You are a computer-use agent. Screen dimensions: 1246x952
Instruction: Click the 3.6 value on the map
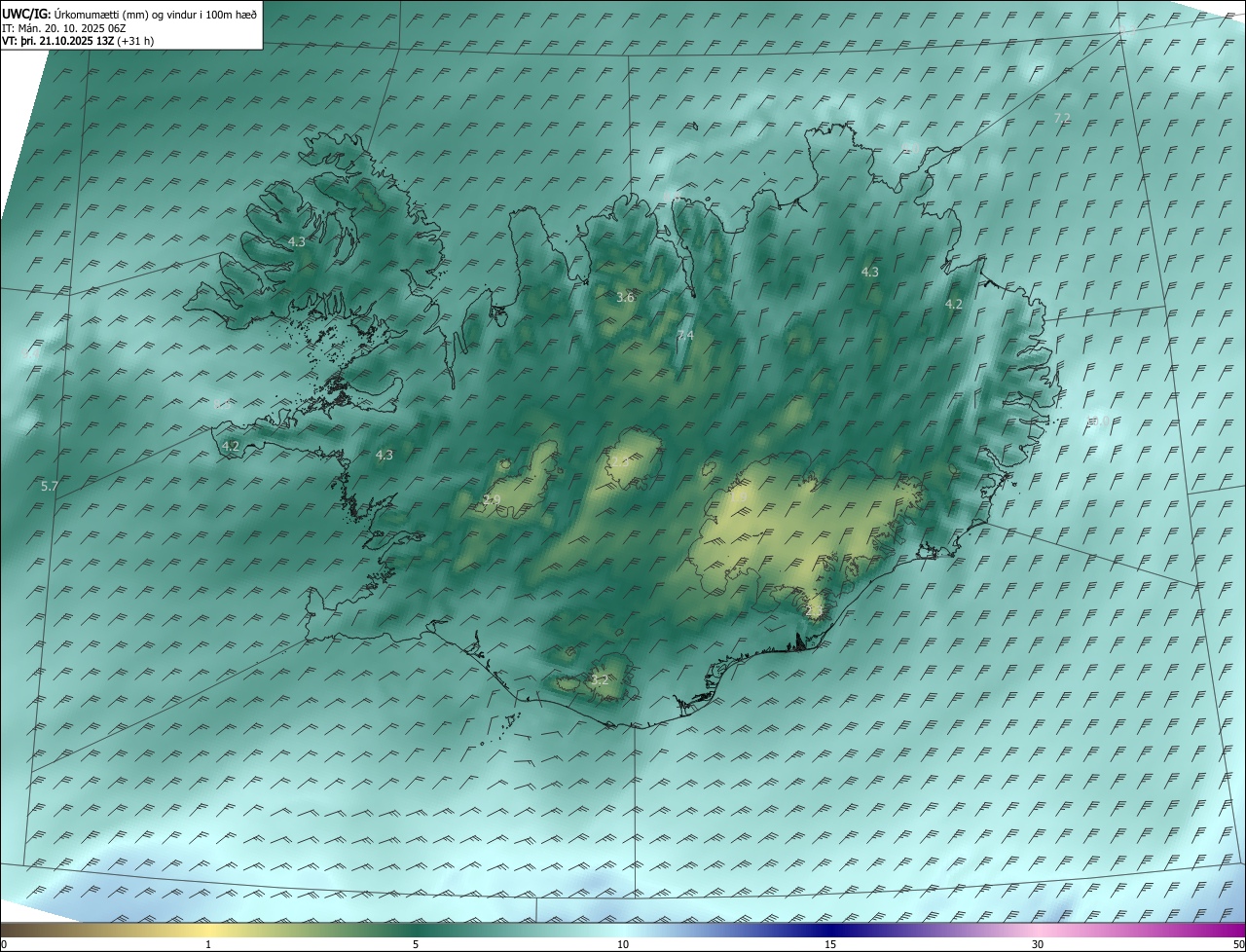[x=625, y=298]
